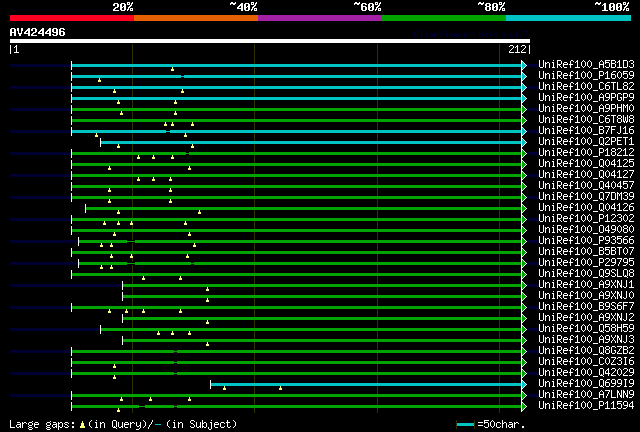Screen dimensions: 640x432
Task: Open the UniRef100_A9XNJ0 entry
Action: 586,296
